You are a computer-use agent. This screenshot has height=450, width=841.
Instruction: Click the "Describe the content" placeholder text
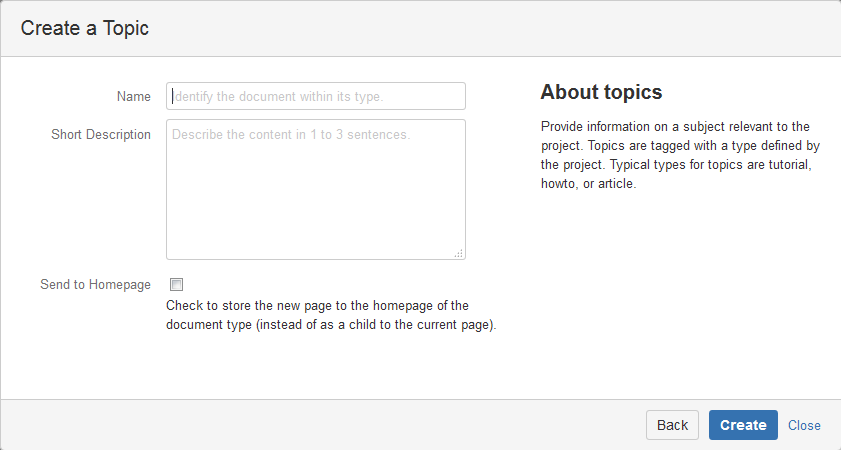tap(290, 134)
